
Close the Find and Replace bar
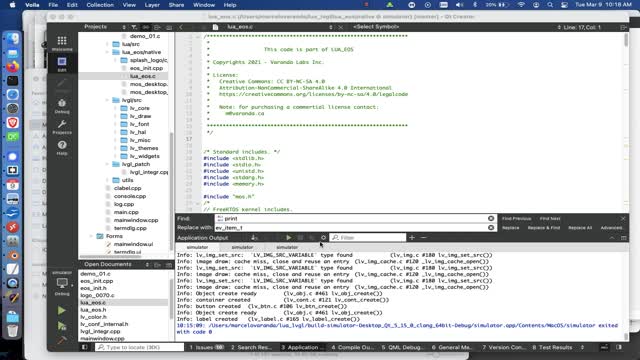pyautogui.click(x=623, y=218)
